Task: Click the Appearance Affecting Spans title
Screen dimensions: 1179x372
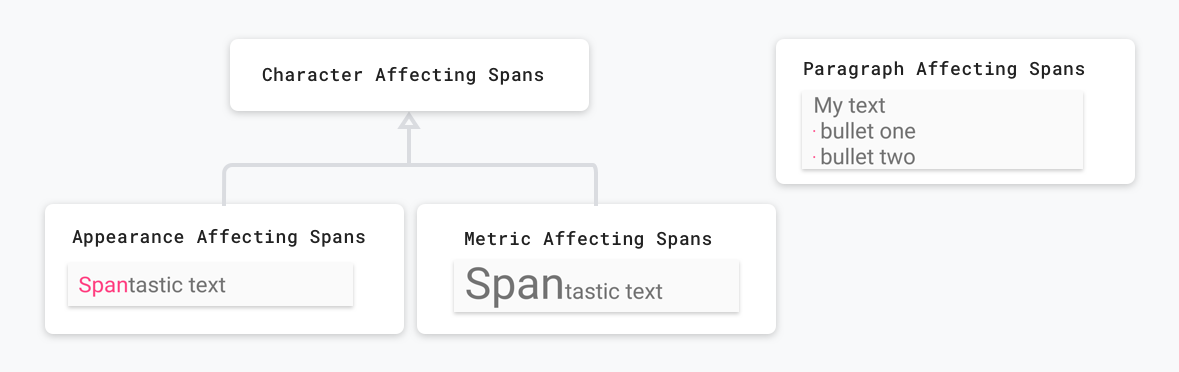Action: pyautogui.click(x=219, y=237)
